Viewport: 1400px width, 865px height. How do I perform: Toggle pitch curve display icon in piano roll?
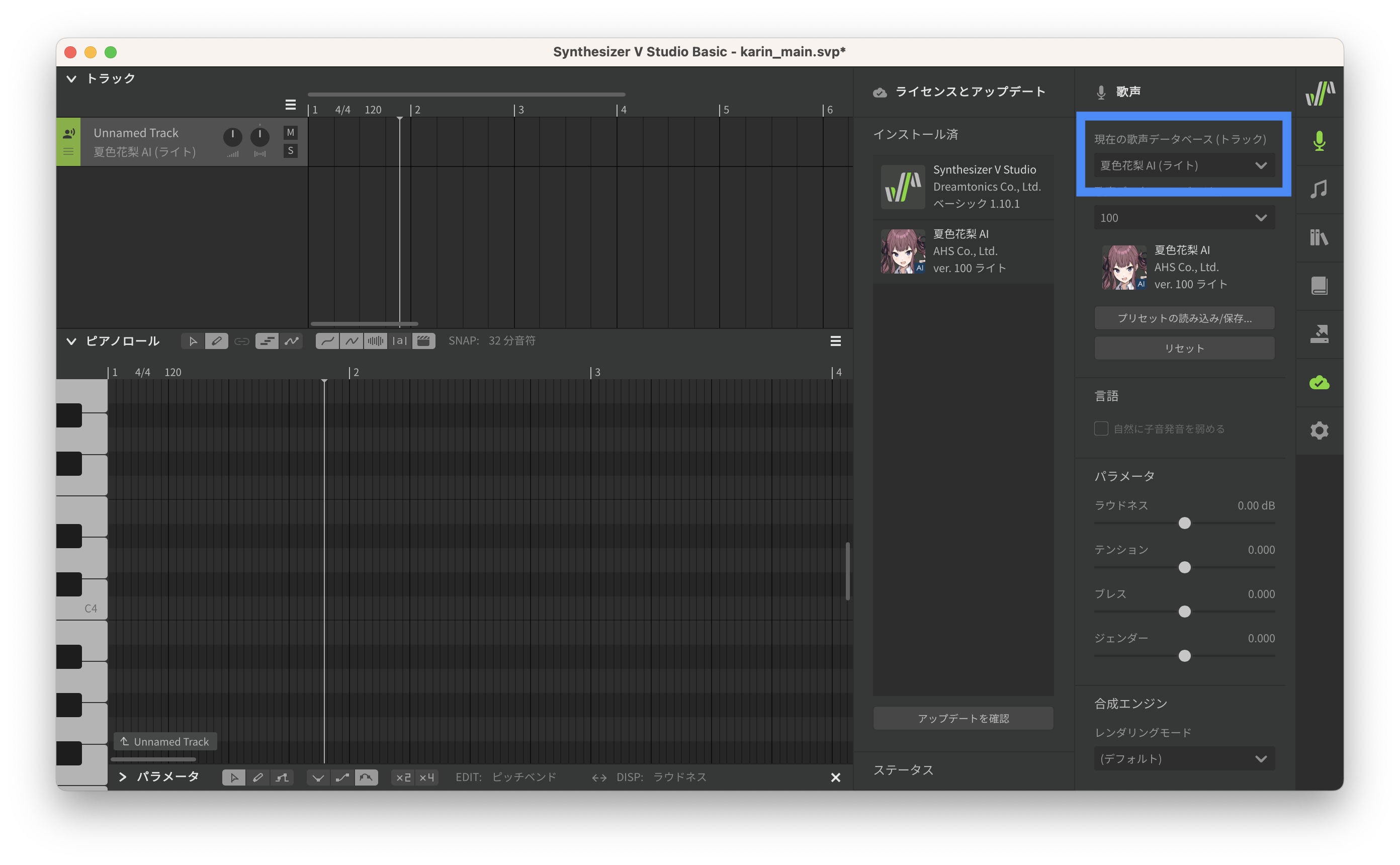pyautogui.click(x=292, y=341)
